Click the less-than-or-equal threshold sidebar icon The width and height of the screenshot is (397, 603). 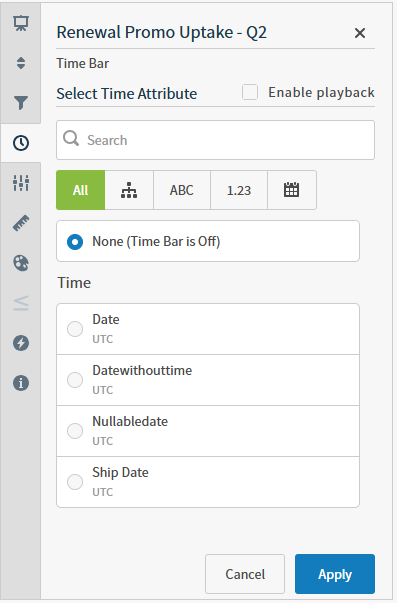point(21,303)
